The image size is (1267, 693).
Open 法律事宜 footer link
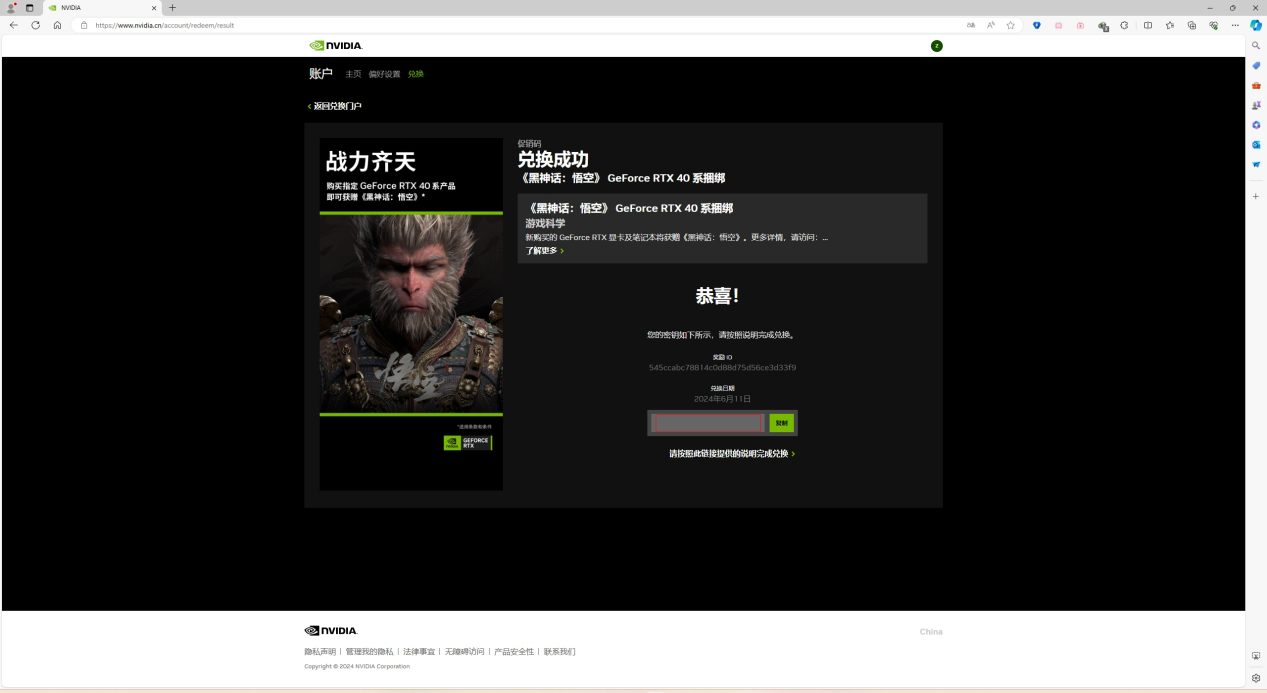pos(419,652)
